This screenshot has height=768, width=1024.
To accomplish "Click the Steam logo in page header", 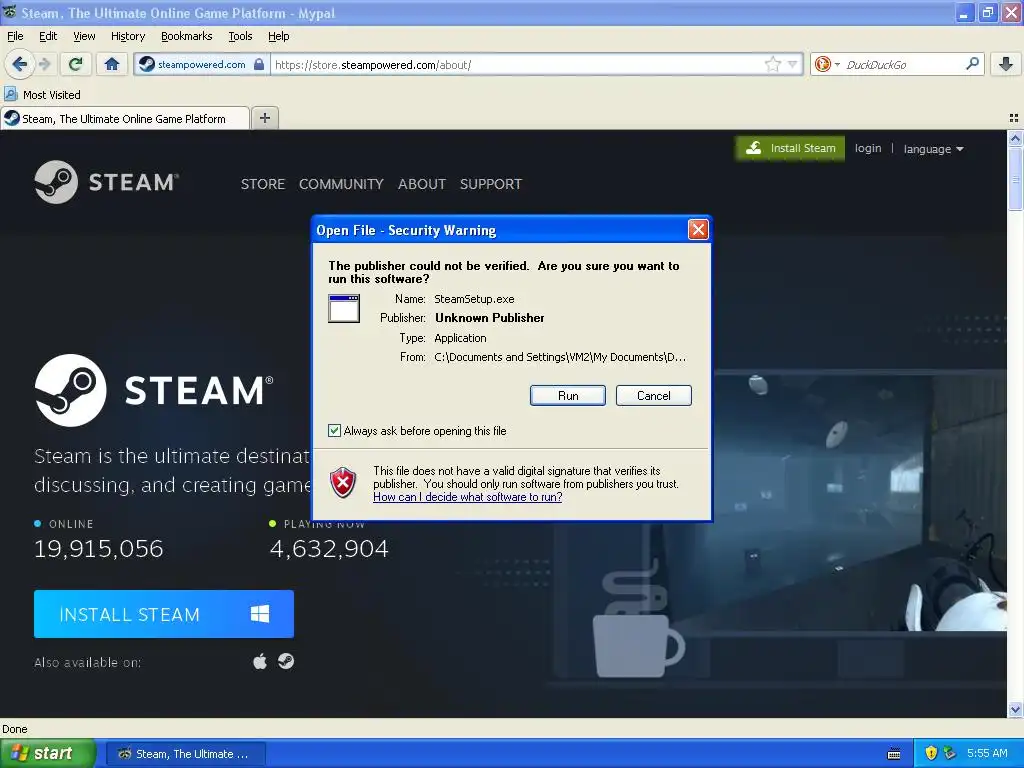I will coord(107,182).
